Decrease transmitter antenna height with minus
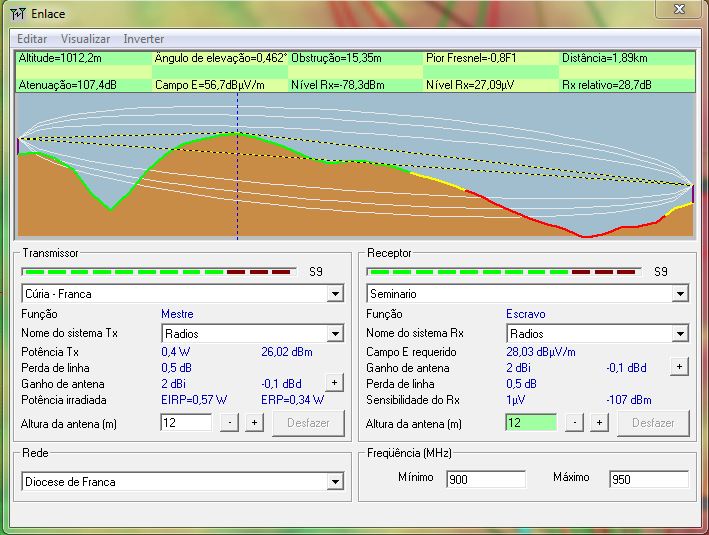 tap(230, 423)
